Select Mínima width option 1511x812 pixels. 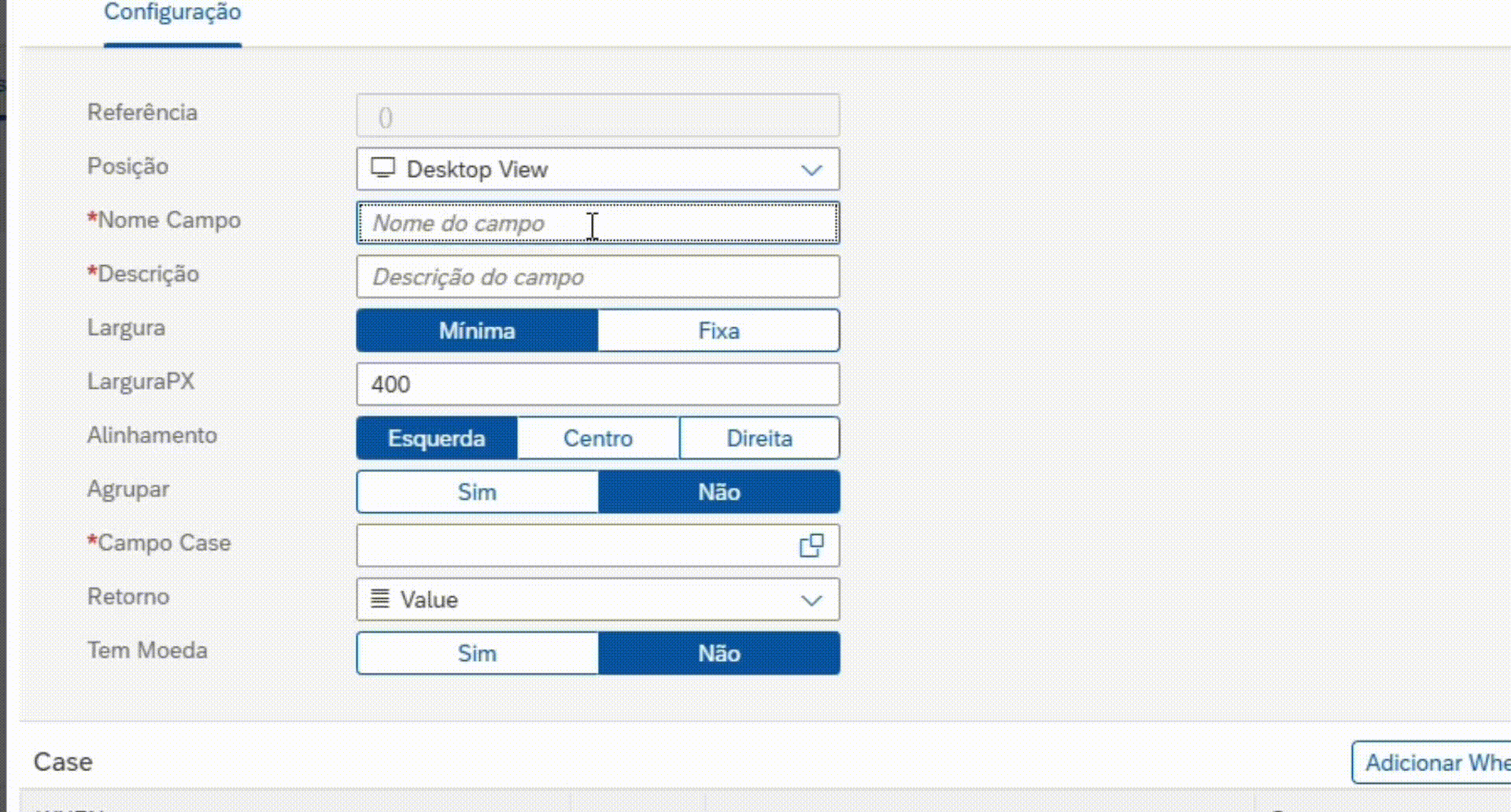point(477,330)
